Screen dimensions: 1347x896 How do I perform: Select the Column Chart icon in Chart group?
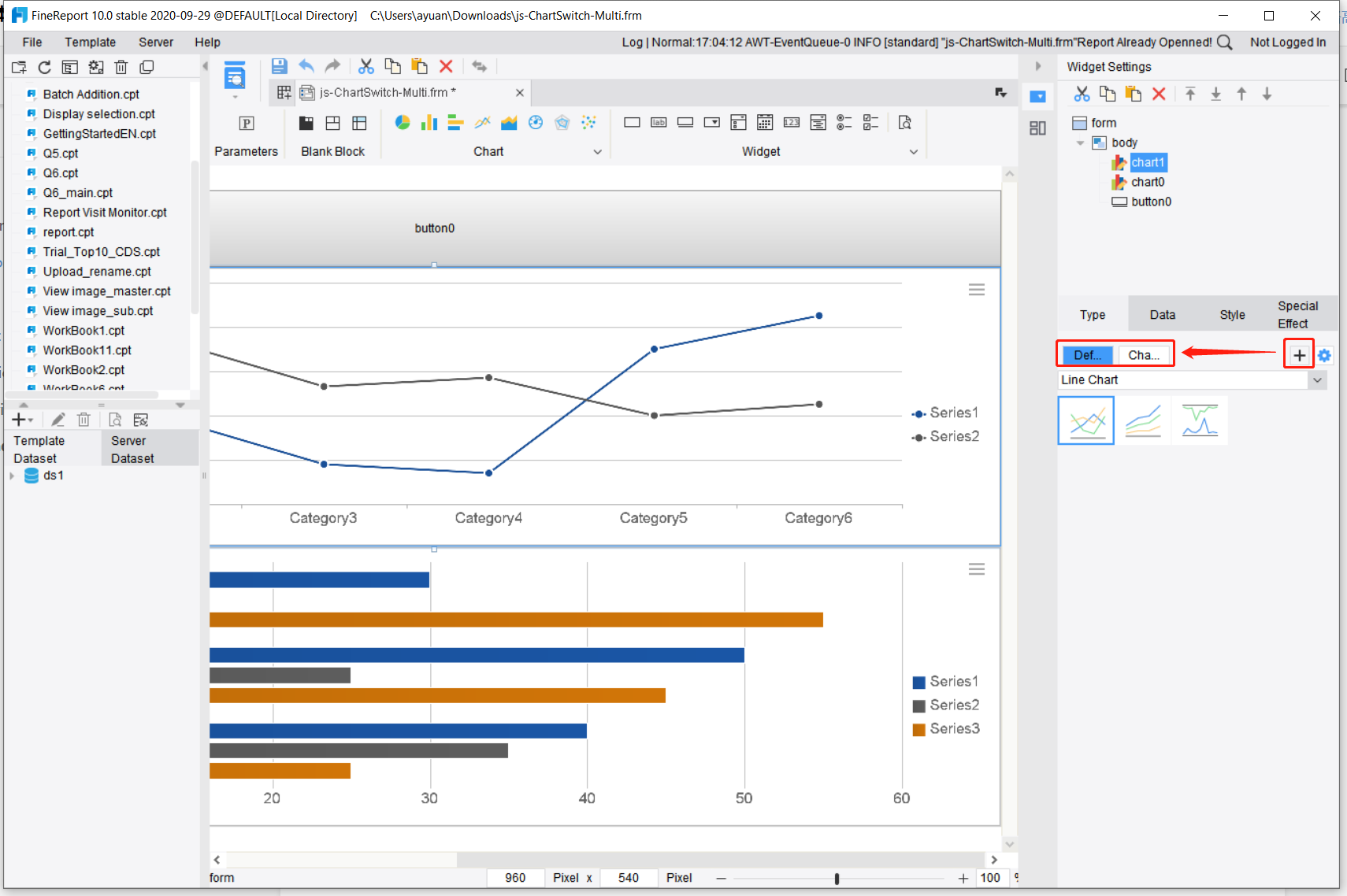[429, 123]
